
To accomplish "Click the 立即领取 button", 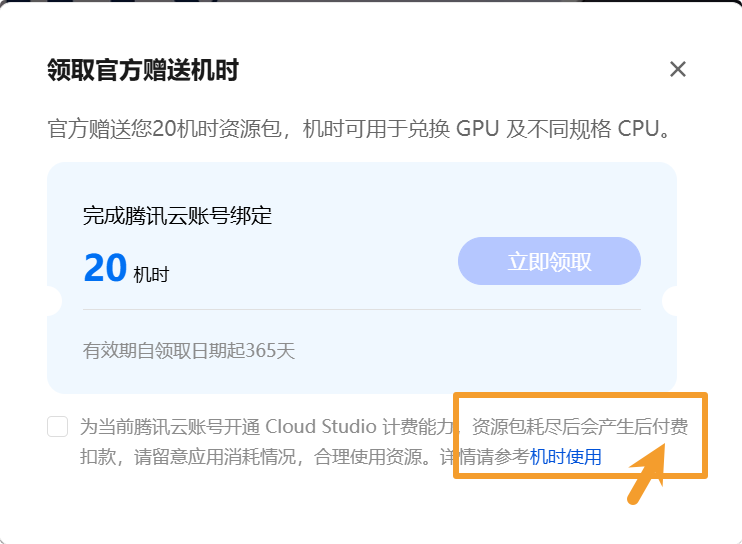I will point(549,261).
